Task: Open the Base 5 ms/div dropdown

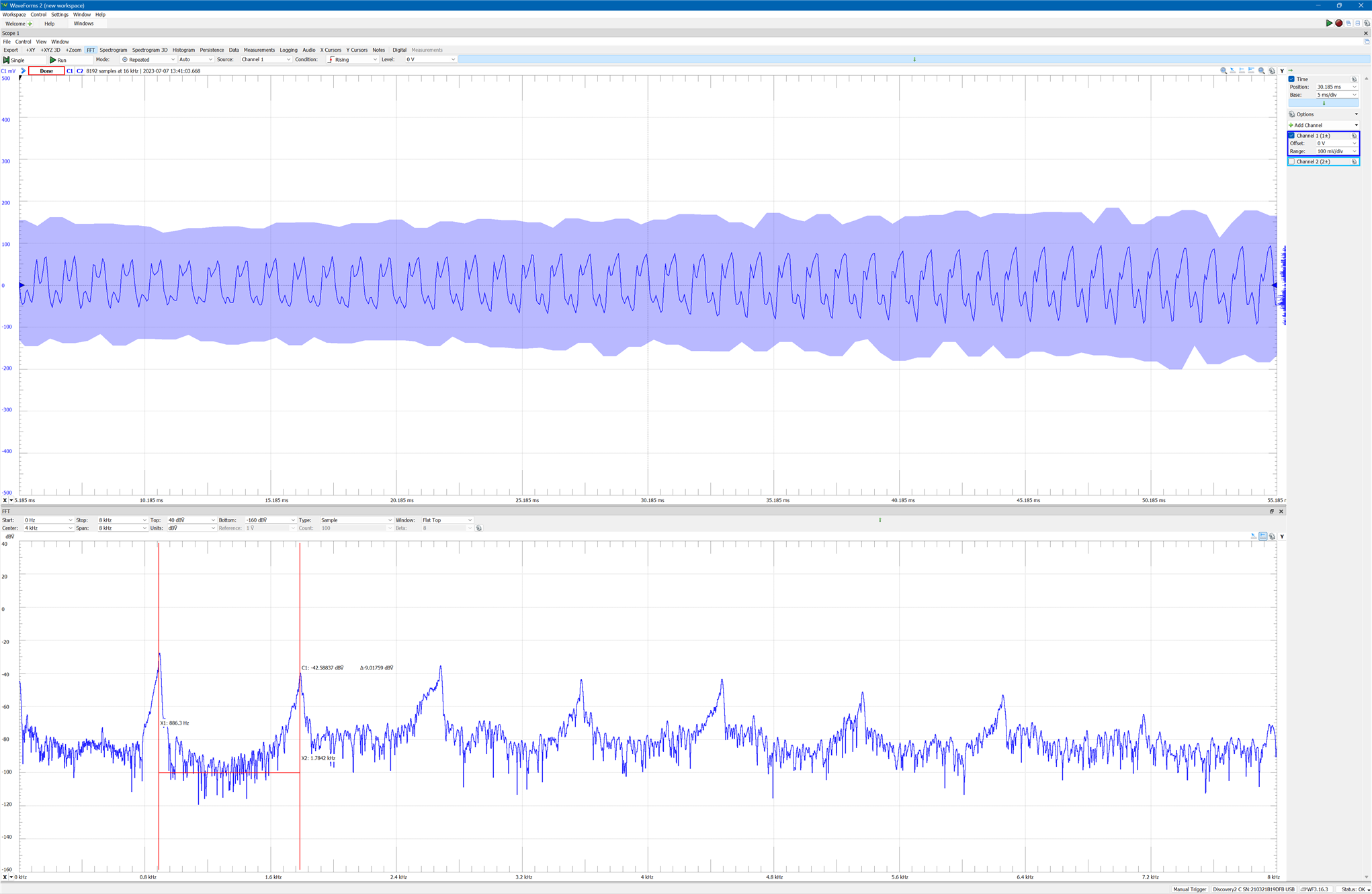Action: click(x=1337, y=95)
